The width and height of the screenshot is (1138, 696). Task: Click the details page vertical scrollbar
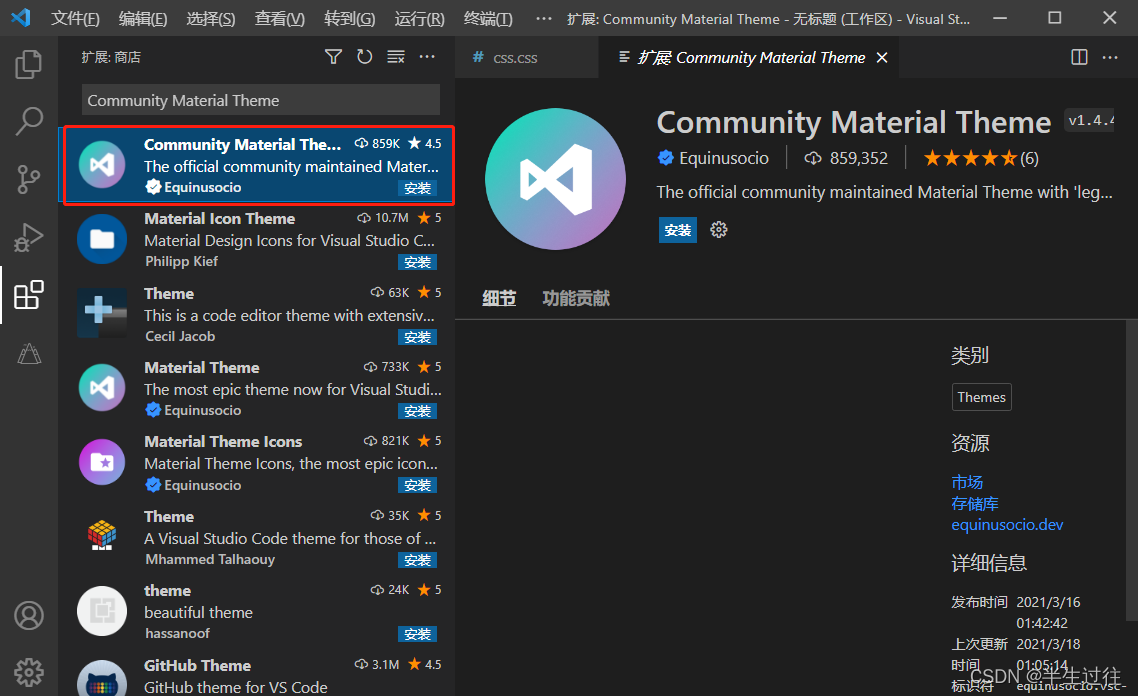click(1132, 472)
